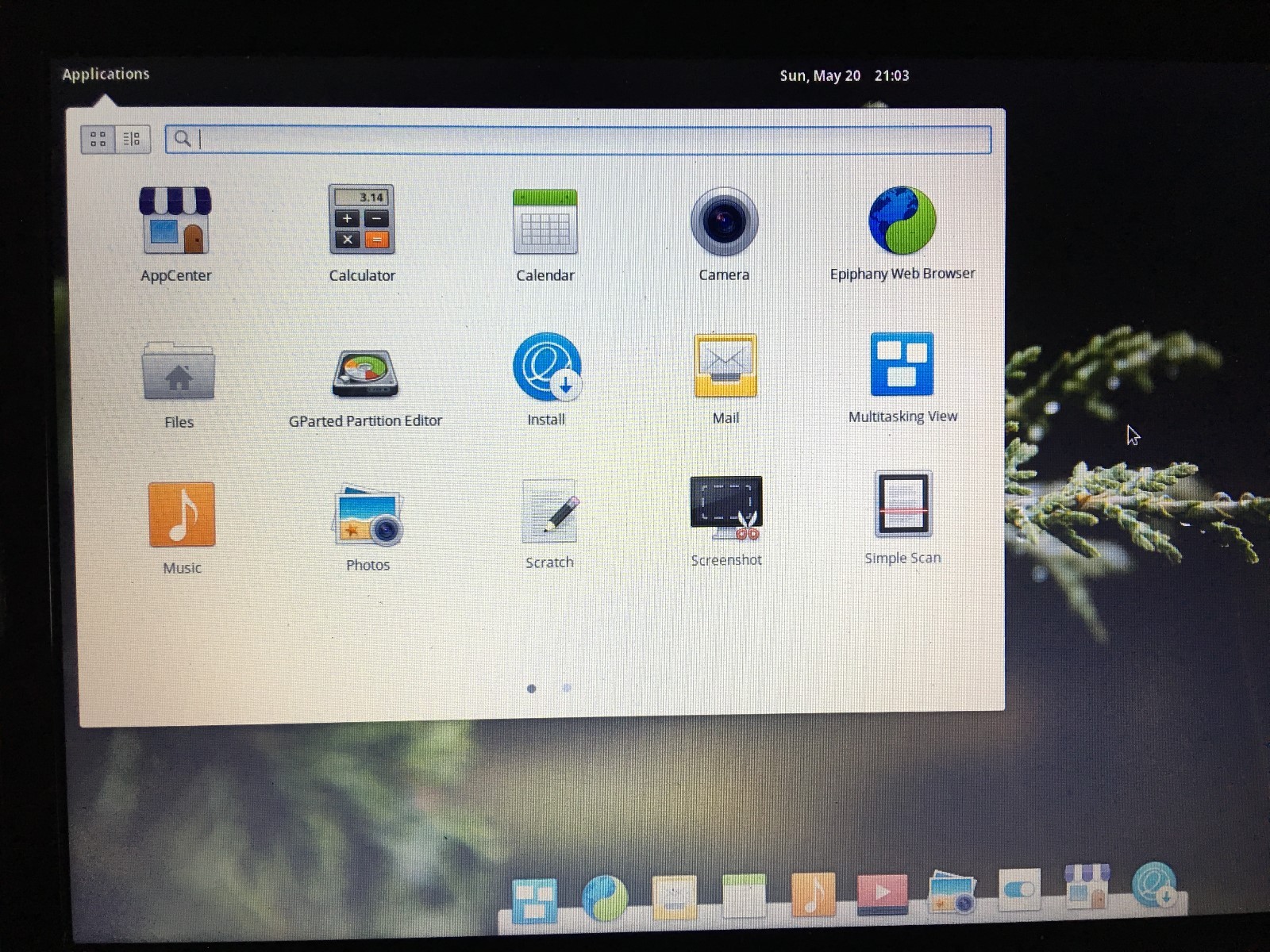Open System Settings from the dock
The height and width of the screenshot is (952, 1270).
pyautogui.click(x=1019, y=889)
